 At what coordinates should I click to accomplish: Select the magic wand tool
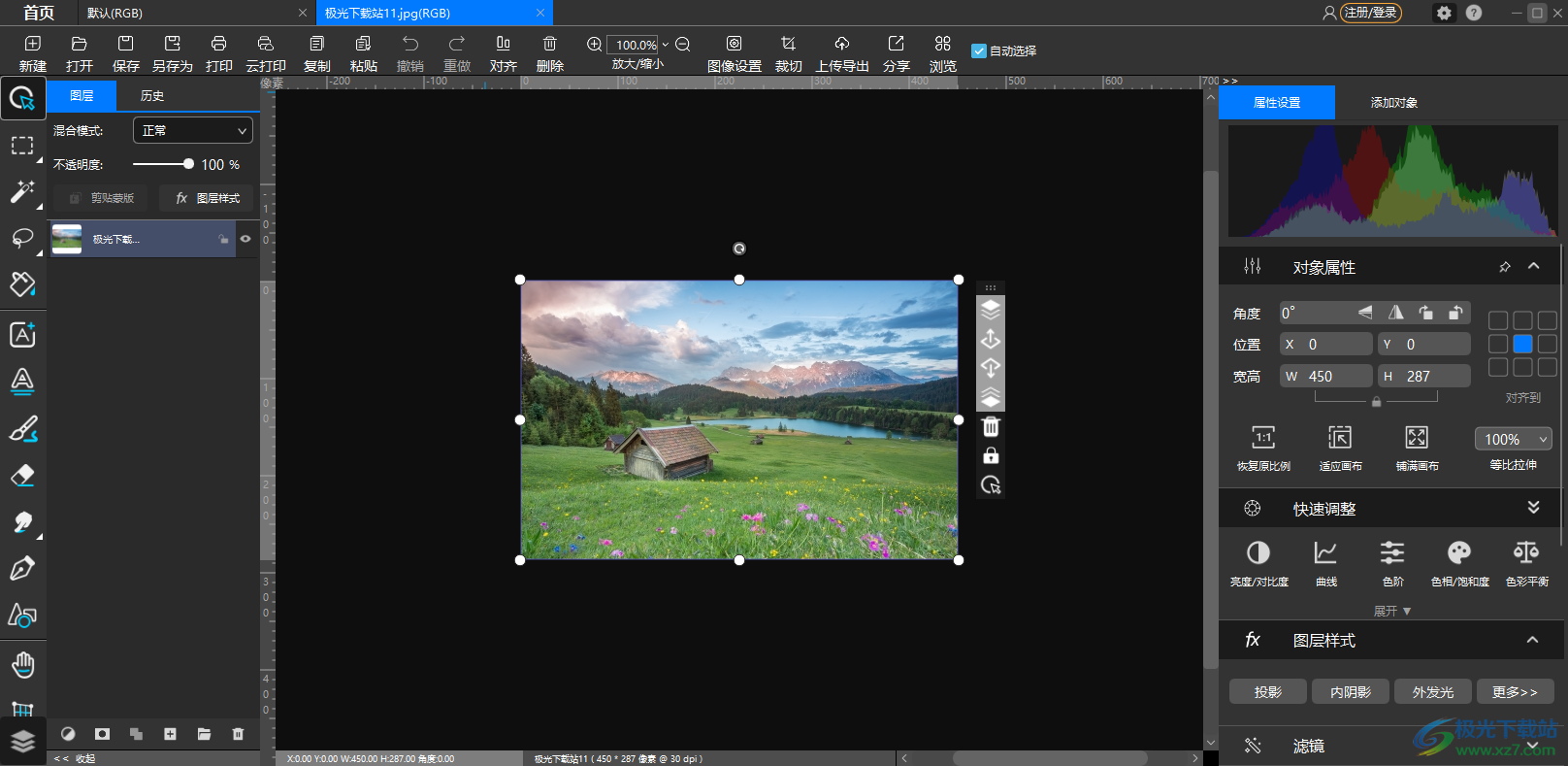point(22,191)
